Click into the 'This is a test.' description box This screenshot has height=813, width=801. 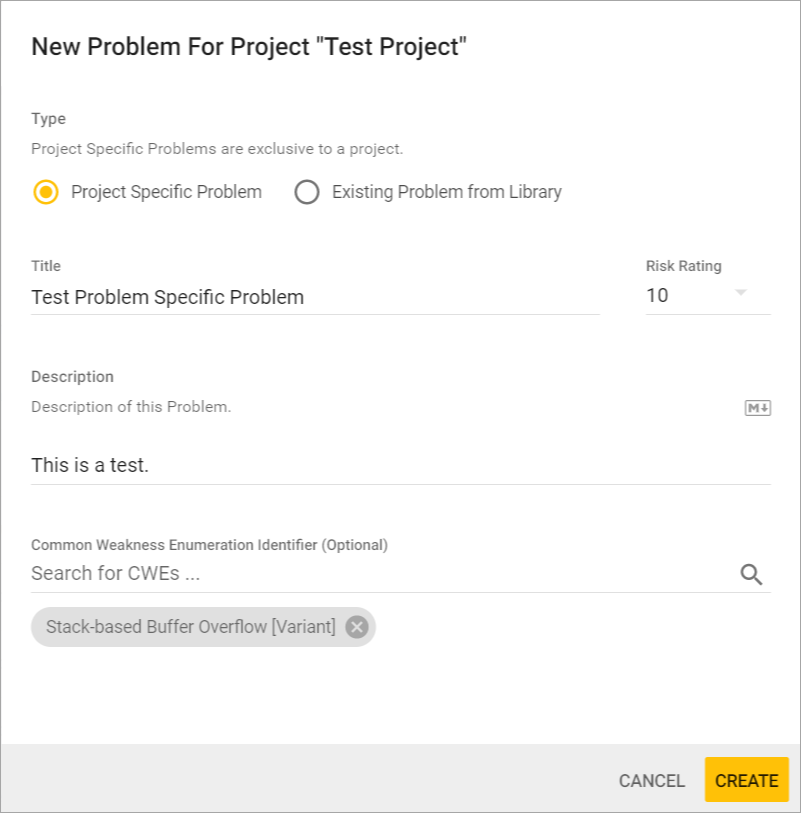coord(400,465)
